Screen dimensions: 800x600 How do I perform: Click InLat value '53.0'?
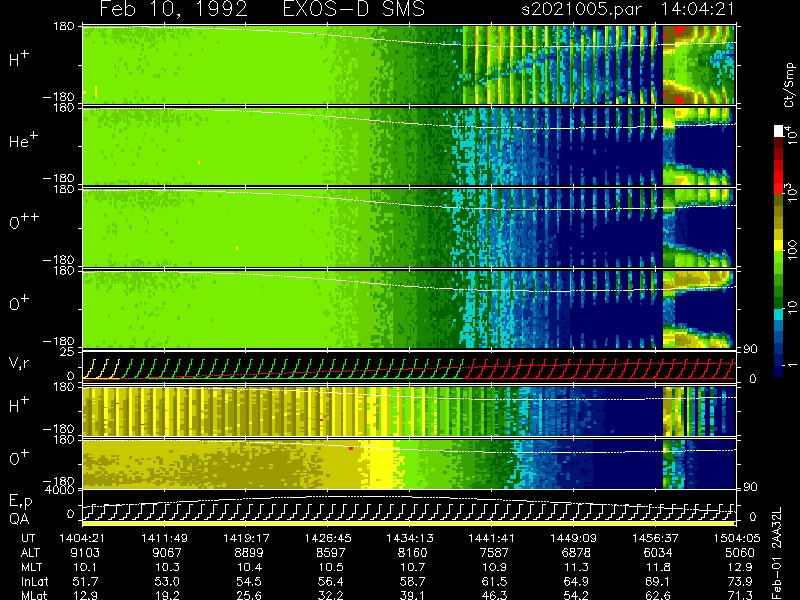click(167, 581)
